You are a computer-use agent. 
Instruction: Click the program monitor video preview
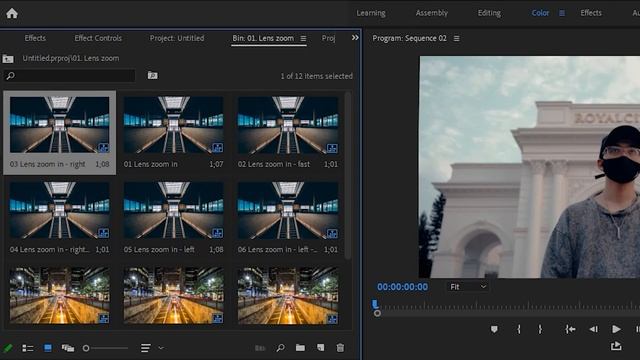pos(530,167)
